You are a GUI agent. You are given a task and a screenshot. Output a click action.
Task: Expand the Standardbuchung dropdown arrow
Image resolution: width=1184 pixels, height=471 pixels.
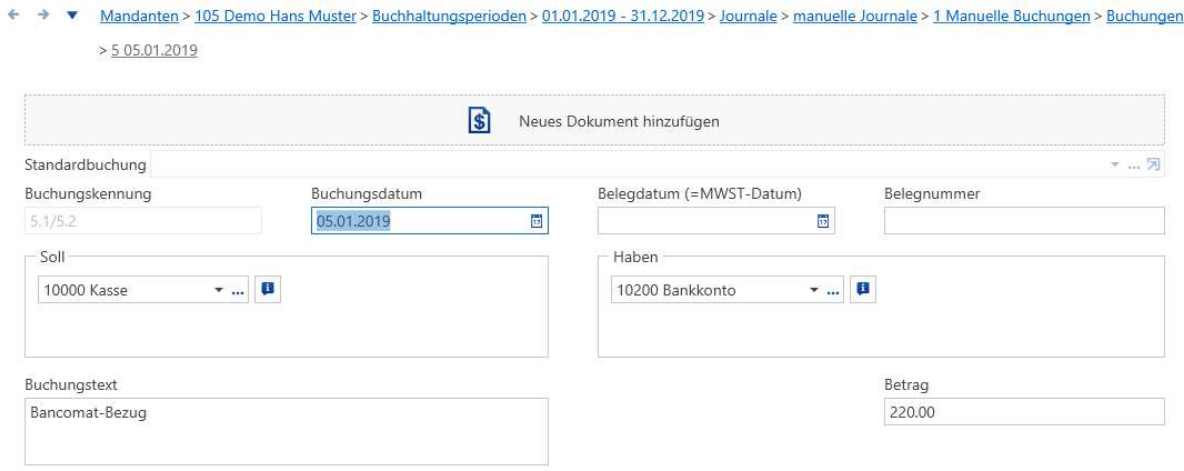tap(1115, 165)
